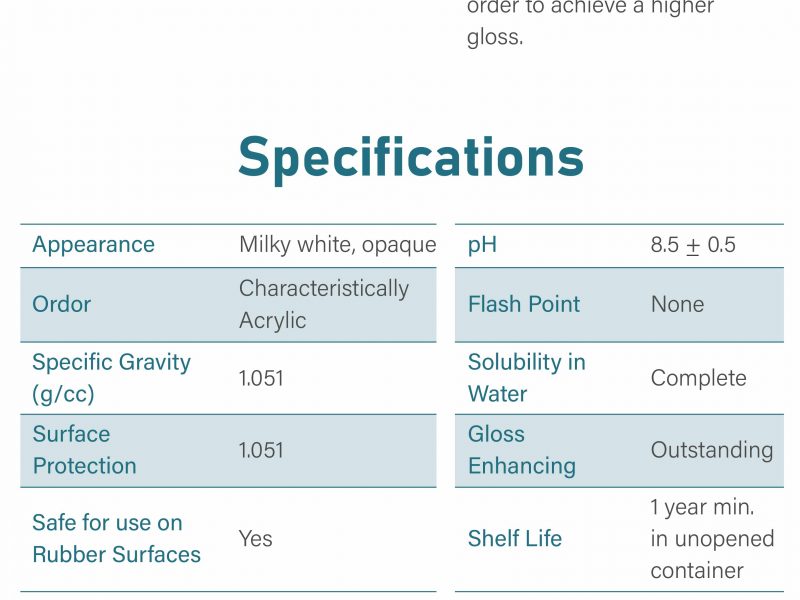This screenshot has width=800, height=600.
Task: Select Safe for use on Rubber Surfaces
Action: coord(116,538)
